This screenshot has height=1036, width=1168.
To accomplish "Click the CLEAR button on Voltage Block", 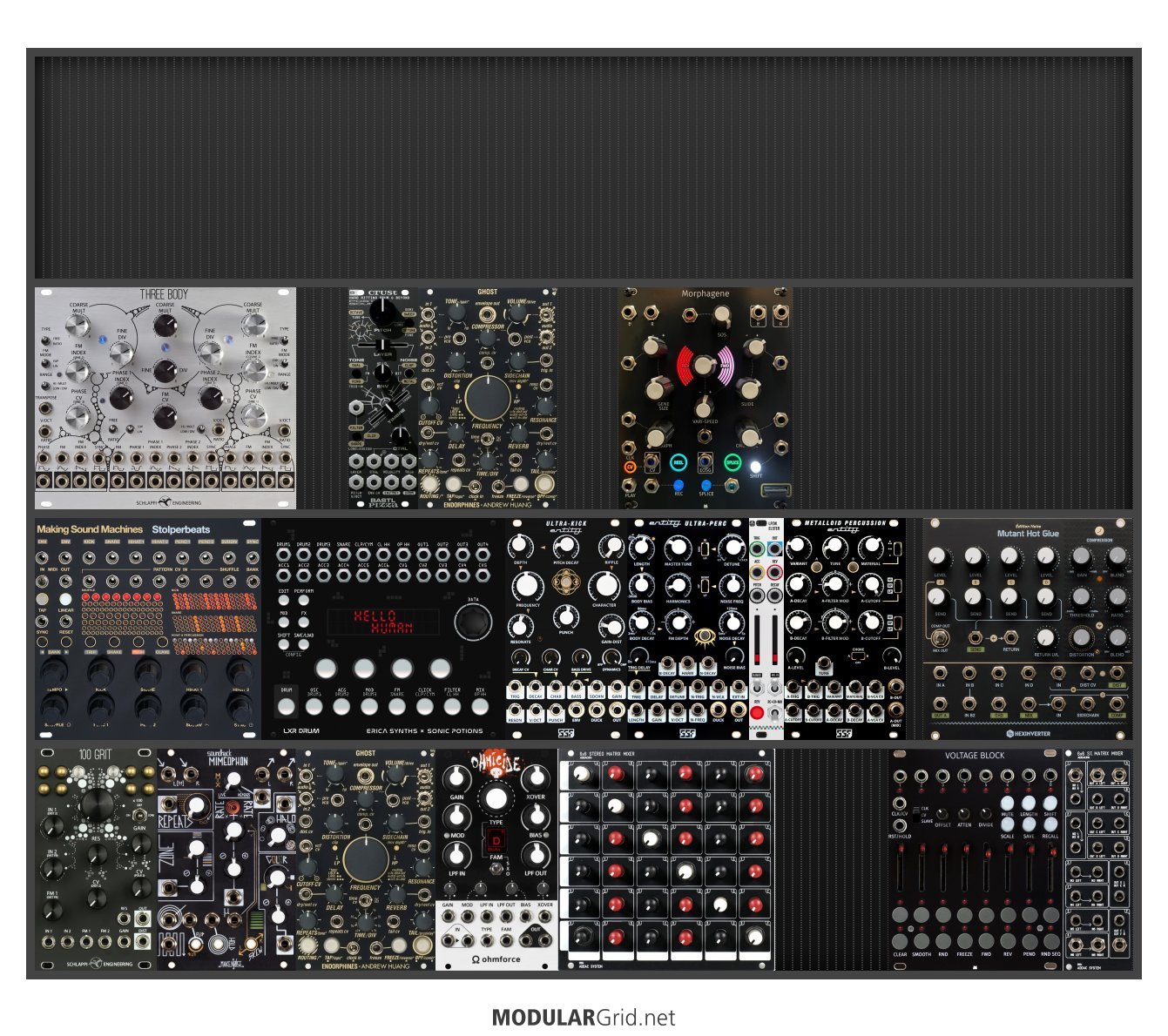I will point(900,941).
